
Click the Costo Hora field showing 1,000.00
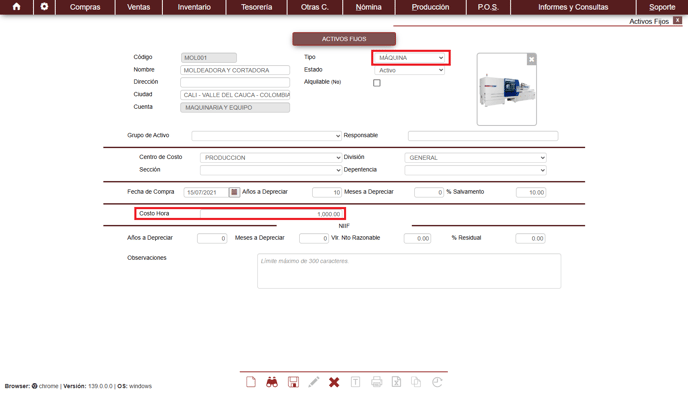click(271, 214)
